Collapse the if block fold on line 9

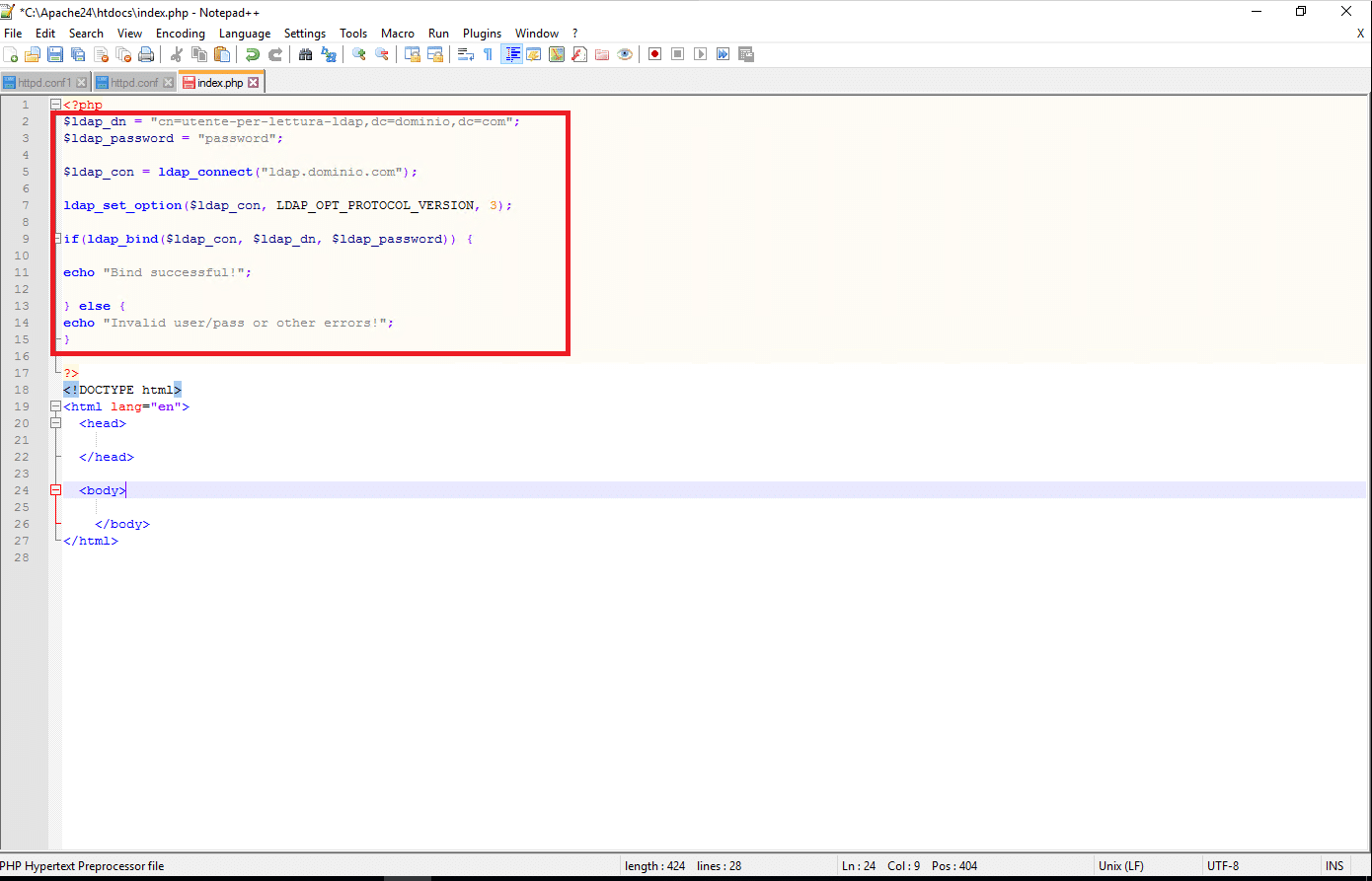coord(55,239)
